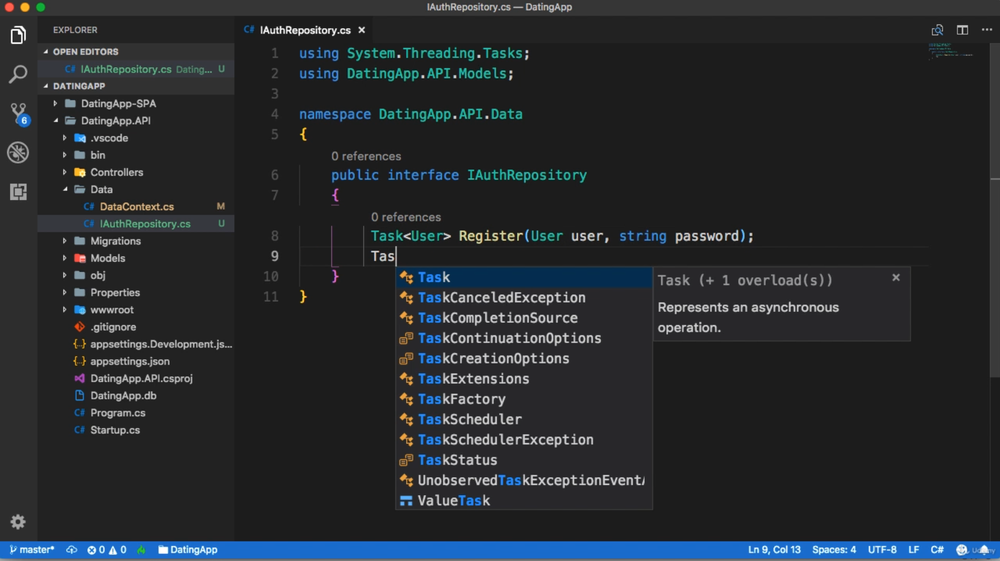Select the UnobservedTaskExceptionEvent suggestion
1000x561 pixels.
click(x=524, y=481)
